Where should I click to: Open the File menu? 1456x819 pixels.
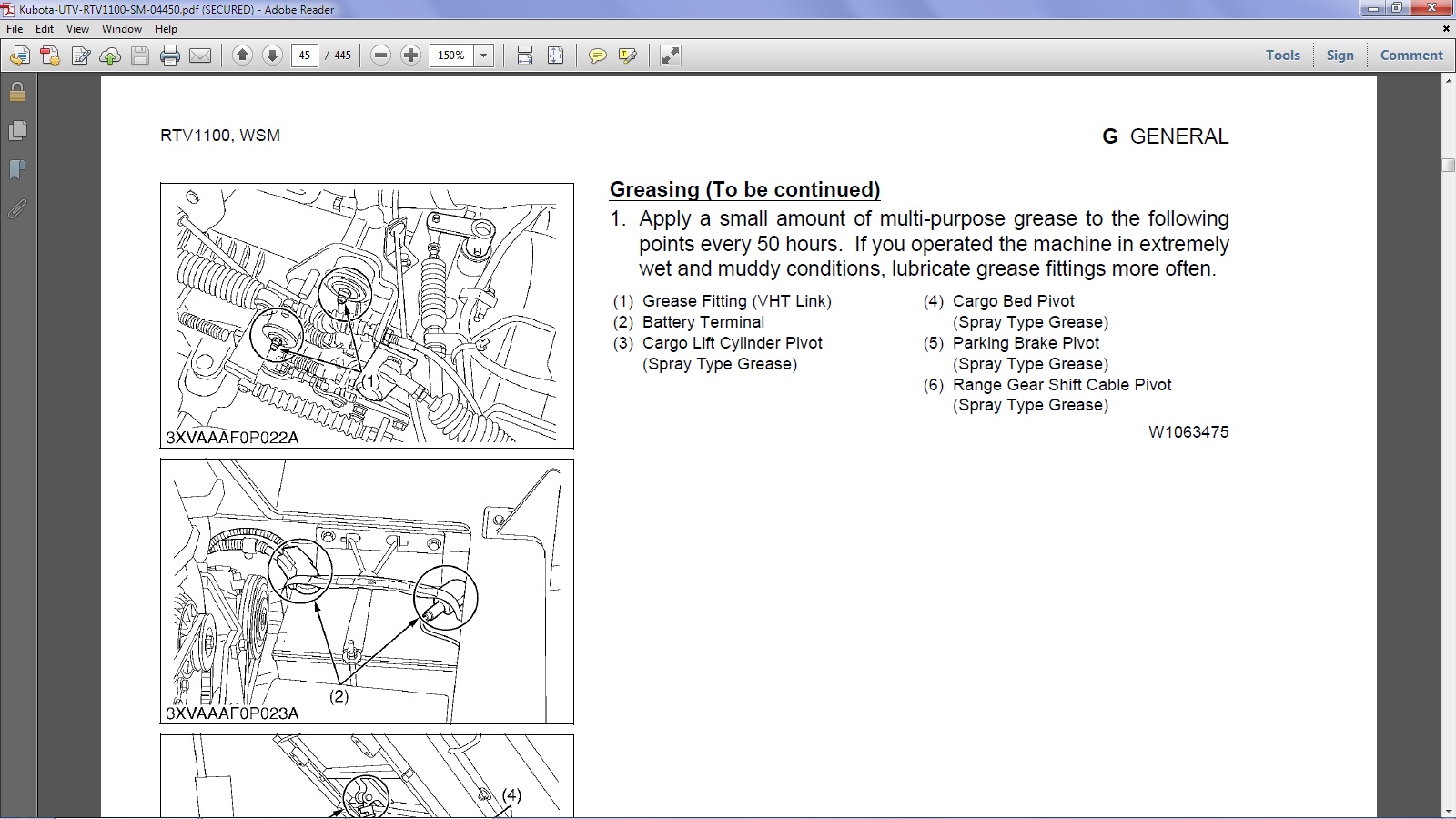pyautogui.click(x=15, y=29)
